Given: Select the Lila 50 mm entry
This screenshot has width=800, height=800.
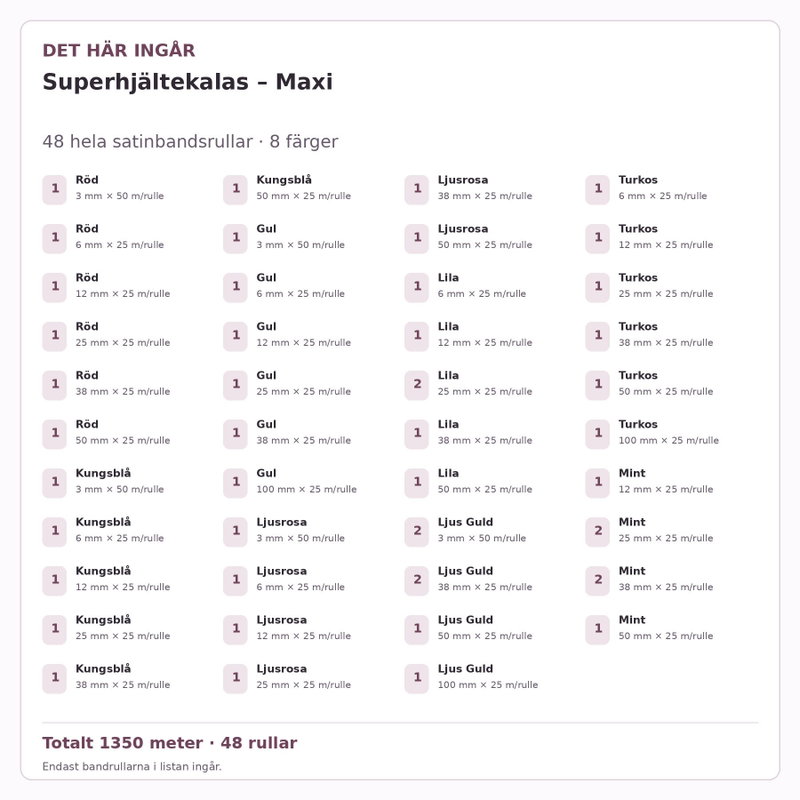Looking at the screenshot, I should (468, 483).
